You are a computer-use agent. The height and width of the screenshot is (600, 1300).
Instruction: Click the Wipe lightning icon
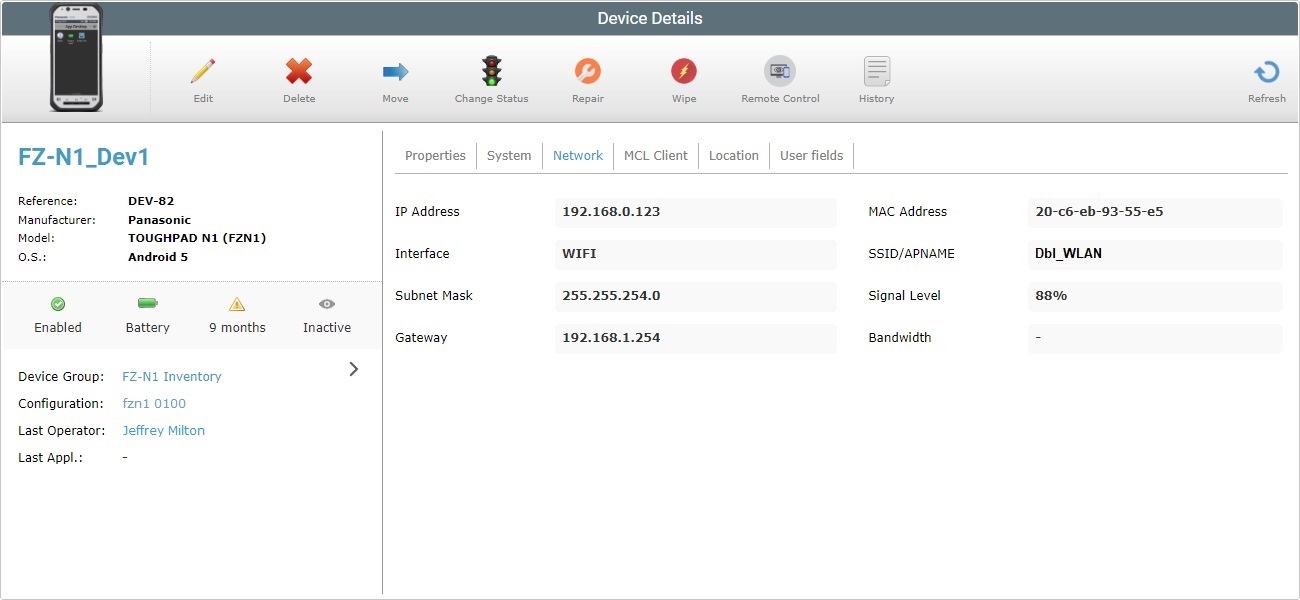(x=684, y=72)
